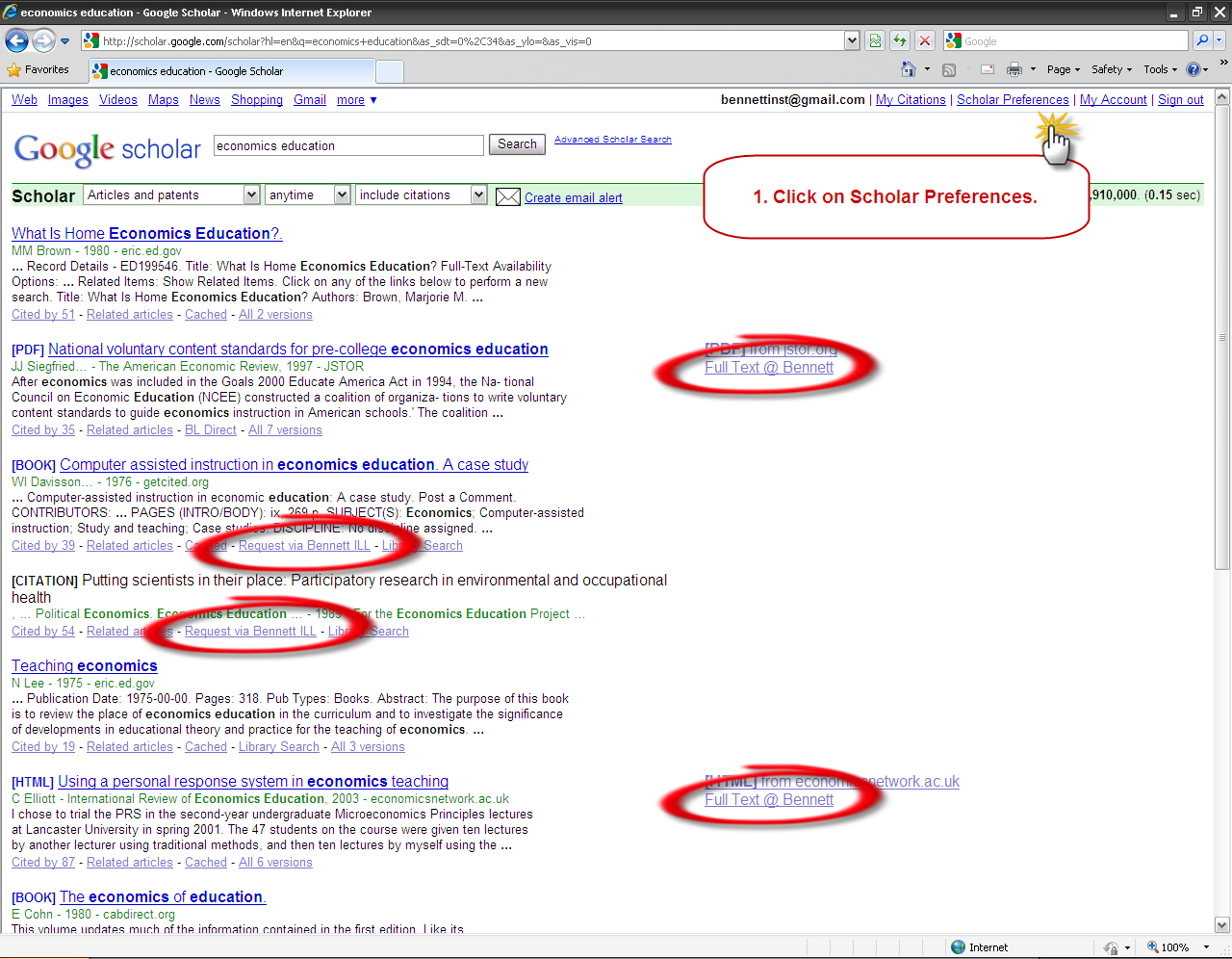Open National voluntary content standards result

click(298, 349)
